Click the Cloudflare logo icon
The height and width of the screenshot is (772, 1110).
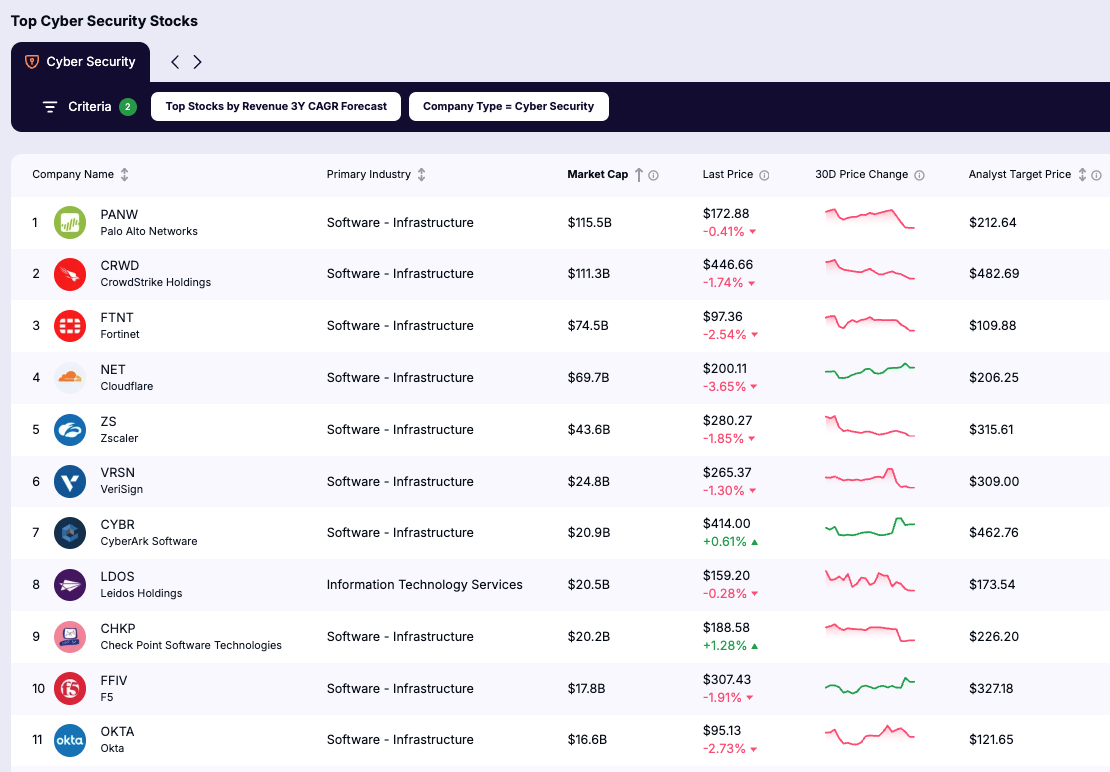point(70,378)
